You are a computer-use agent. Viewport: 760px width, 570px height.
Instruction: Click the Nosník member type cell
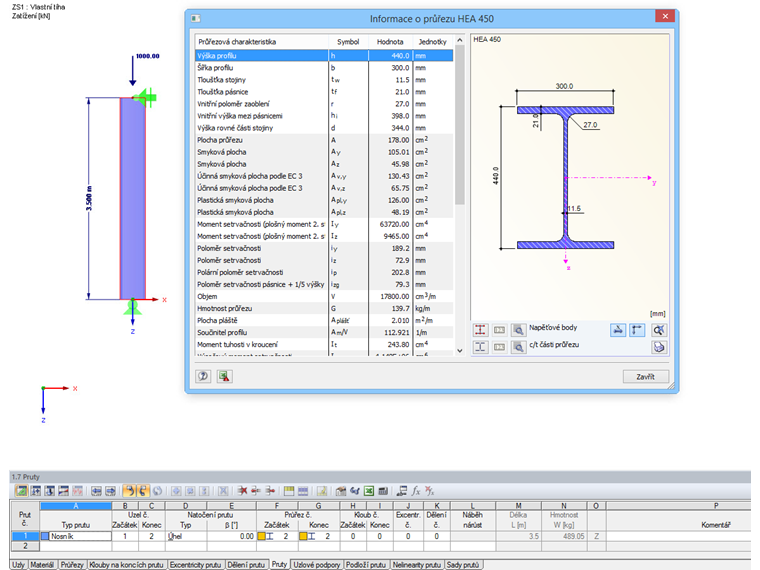coord(80,536)
